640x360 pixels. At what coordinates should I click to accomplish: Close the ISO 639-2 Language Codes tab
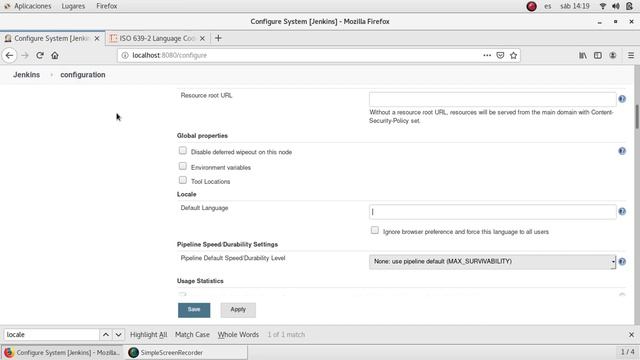pyautogui.click(x=202, y=38)
